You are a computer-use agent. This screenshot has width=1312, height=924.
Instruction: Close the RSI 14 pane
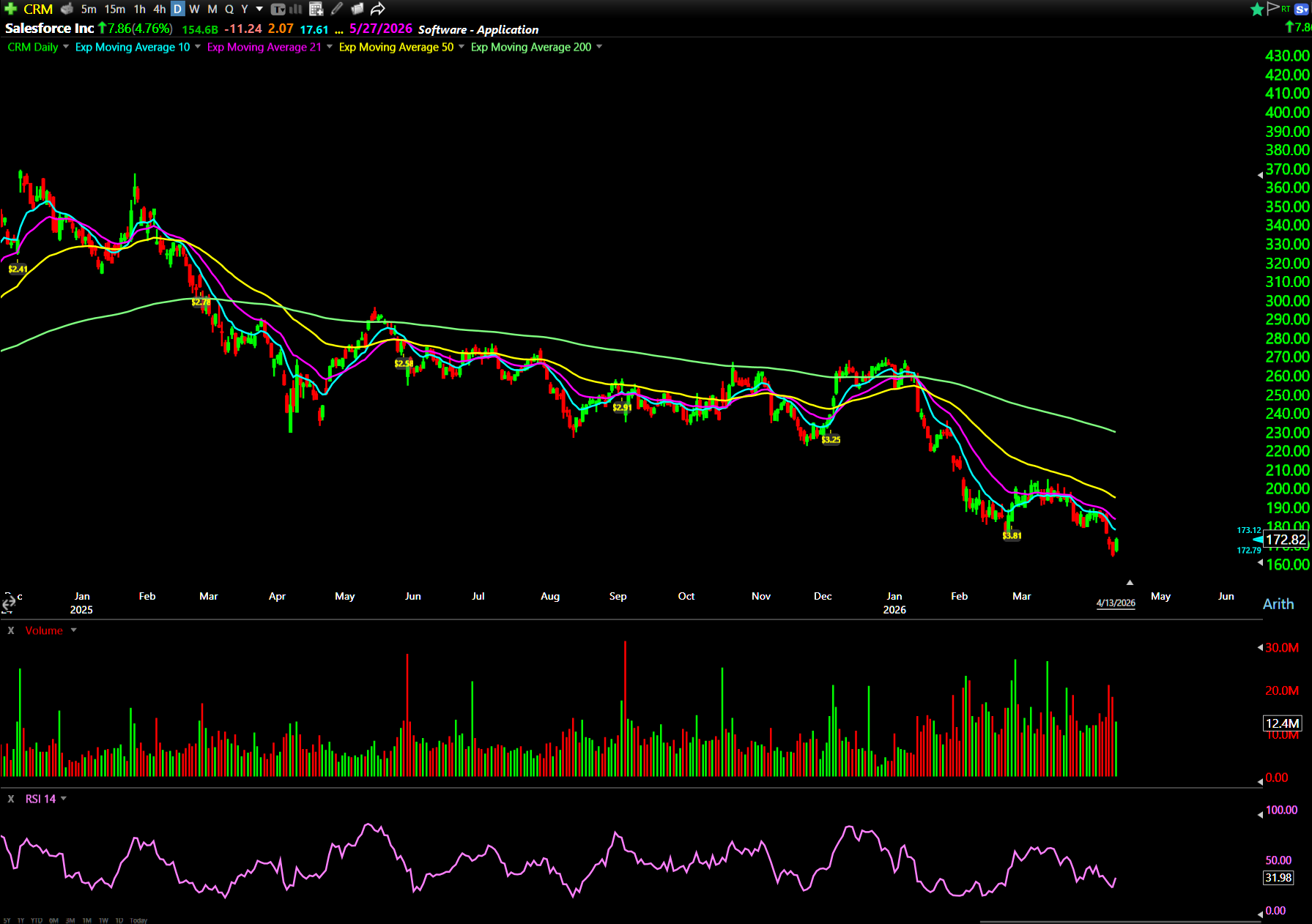pos(11,799)
